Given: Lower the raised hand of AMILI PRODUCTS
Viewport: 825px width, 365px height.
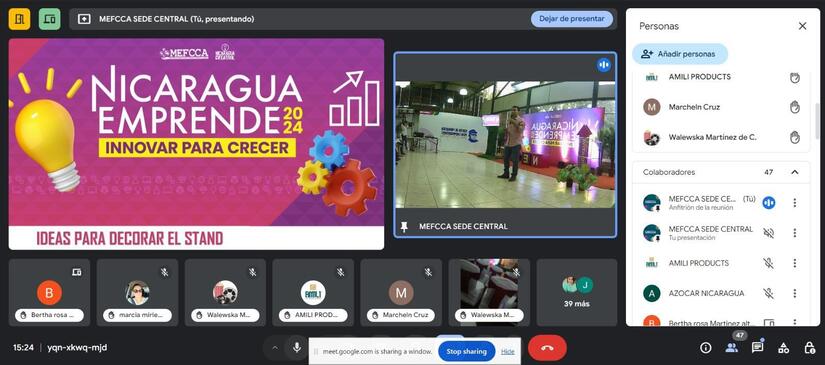Looking at the screenshot, I should coord(794,77).
